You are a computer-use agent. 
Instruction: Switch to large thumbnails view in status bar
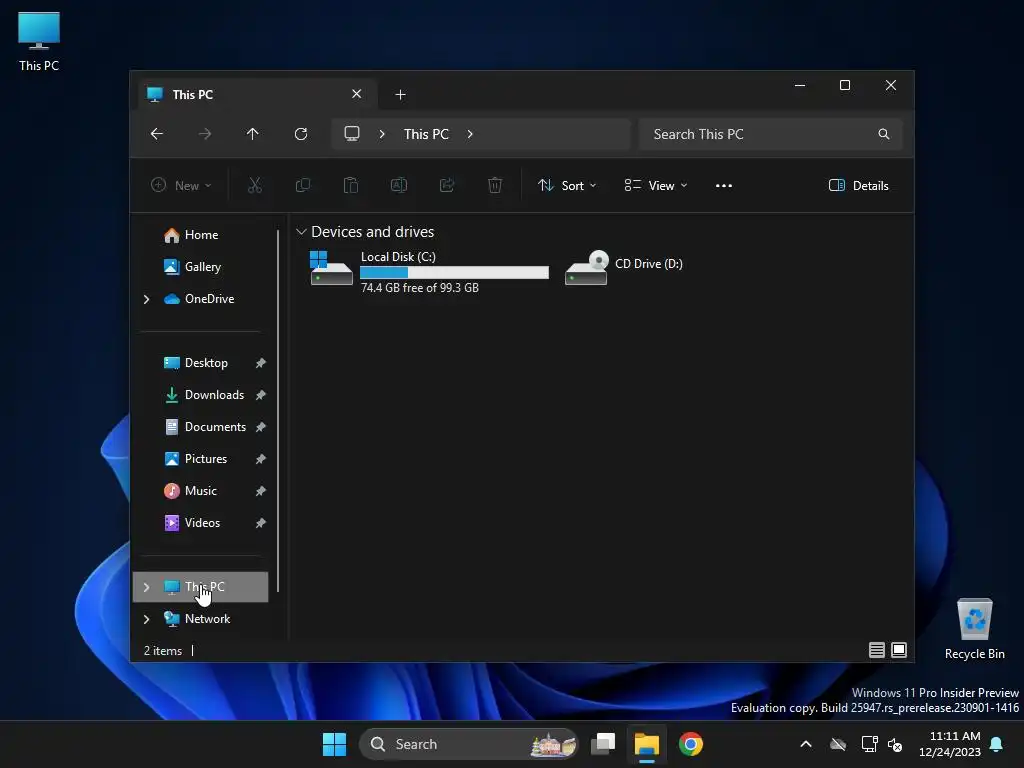point(899,650)
